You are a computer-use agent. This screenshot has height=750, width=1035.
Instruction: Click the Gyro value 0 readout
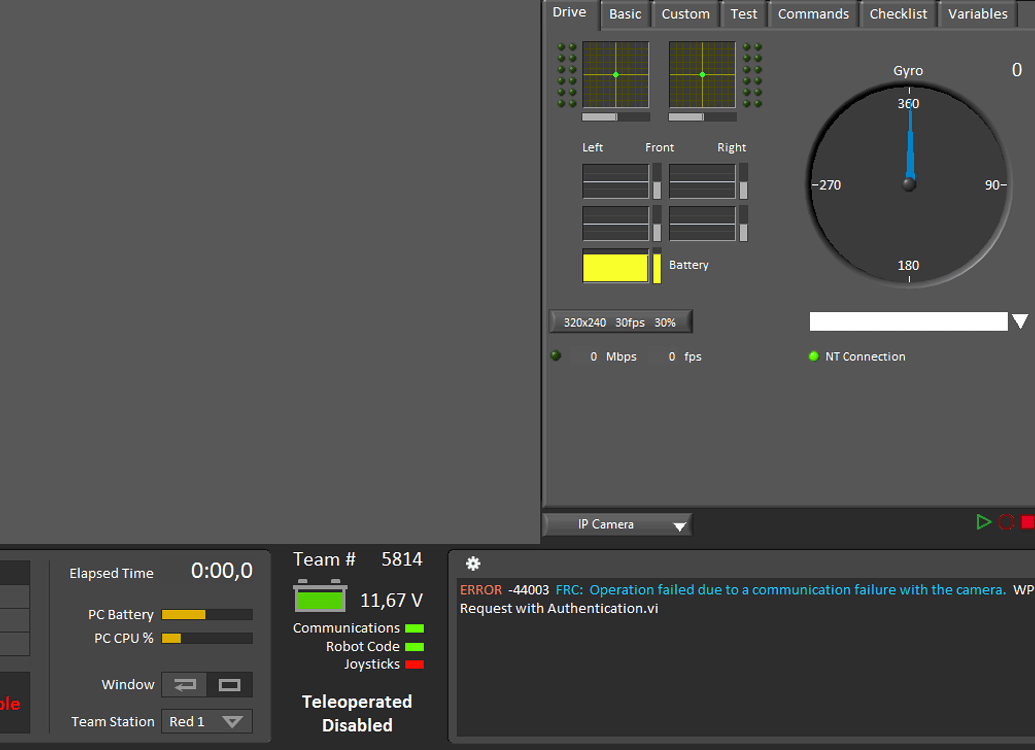click(1017, 70)
